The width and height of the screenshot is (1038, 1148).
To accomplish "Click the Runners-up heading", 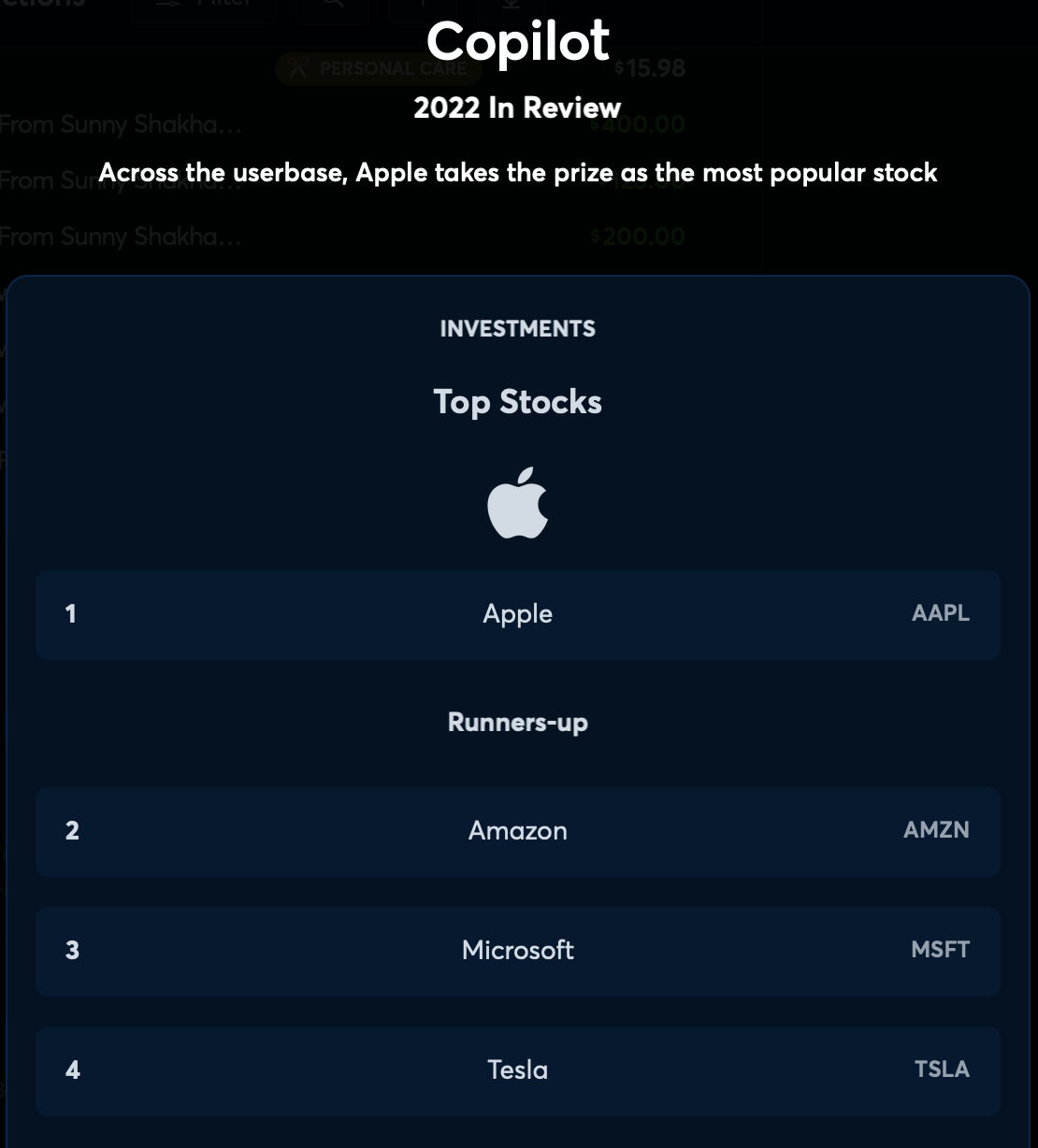I will coord(517,723).
